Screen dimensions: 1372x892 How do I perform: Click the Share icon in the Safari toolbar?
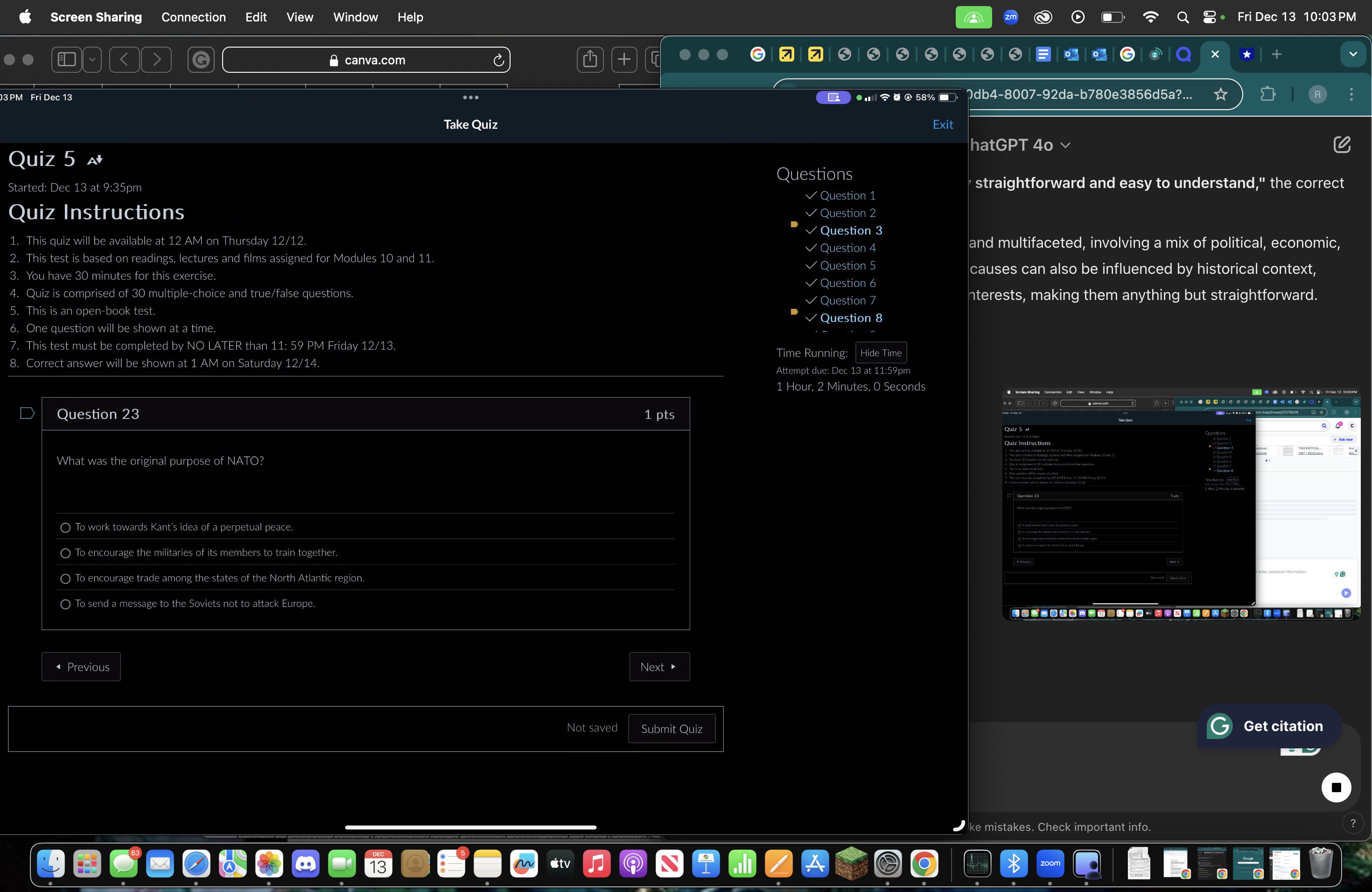[x=590, y=59]
